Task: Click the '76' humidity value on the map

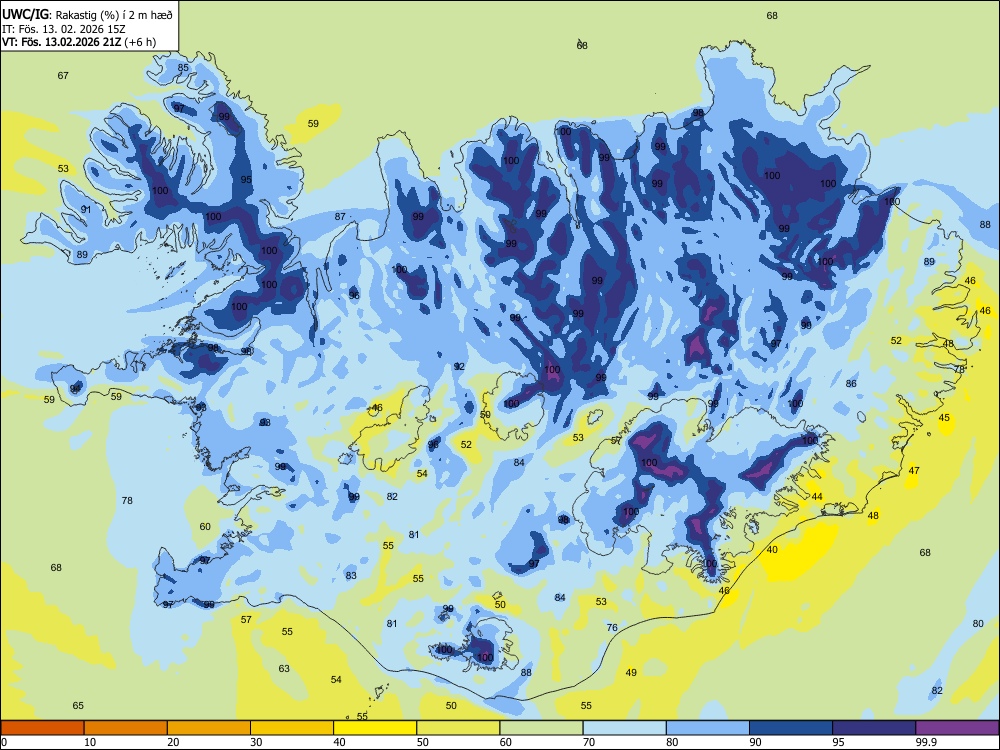Action: (612, 628)
